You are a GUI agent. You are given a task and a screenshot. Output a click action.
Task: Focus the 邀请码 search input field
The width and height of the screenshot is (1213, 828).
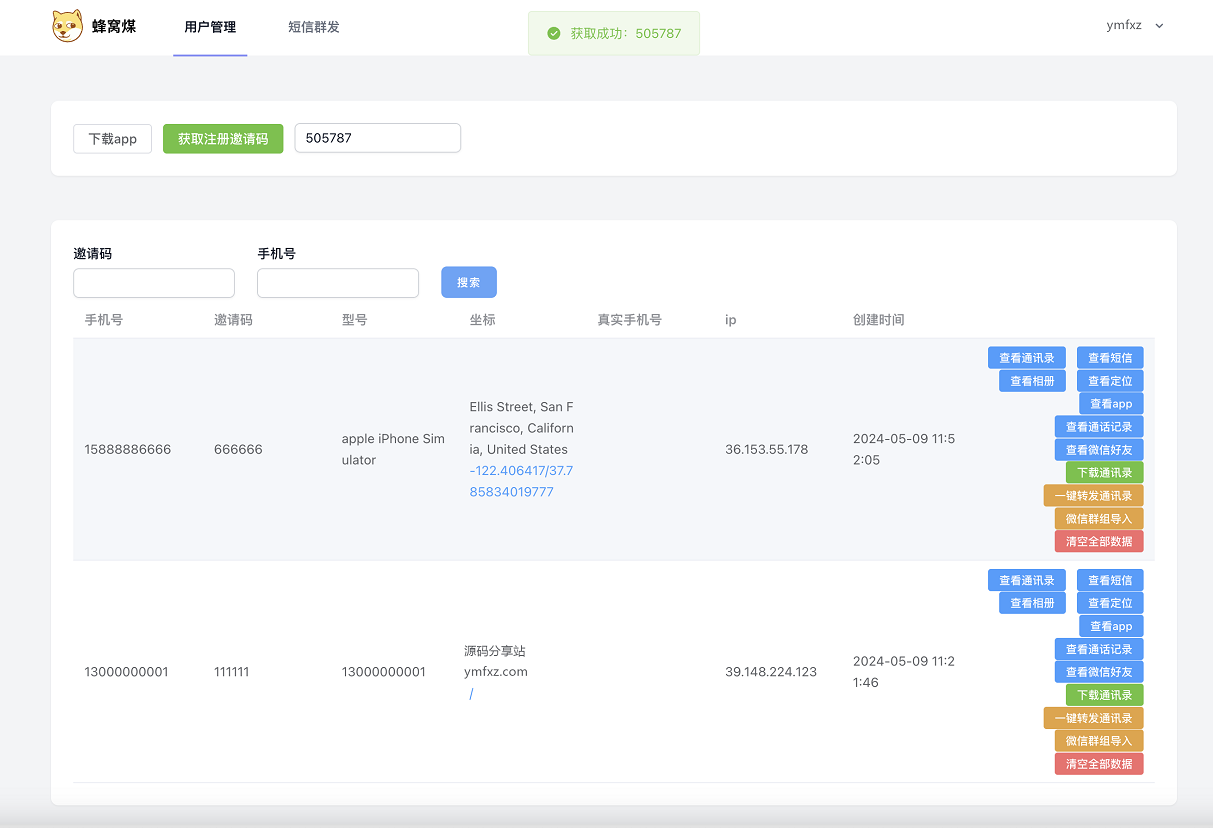[x=154, y=283]
